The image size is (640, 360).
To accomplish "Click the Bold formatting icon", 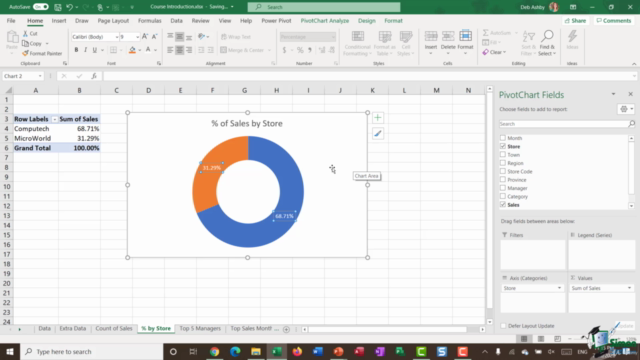I will tap(76, 50).
